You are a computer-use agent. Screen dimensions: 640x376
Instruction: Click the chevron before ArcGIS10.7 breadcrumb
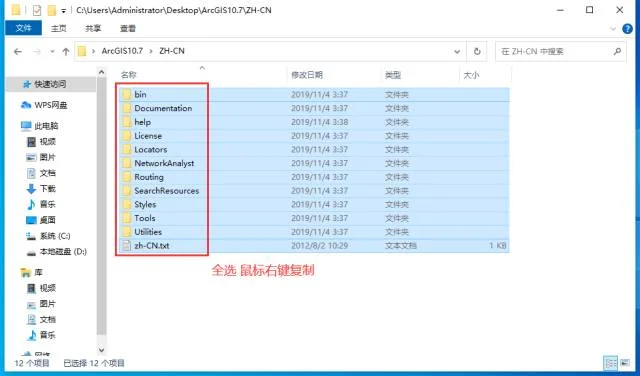click(93, 51)
